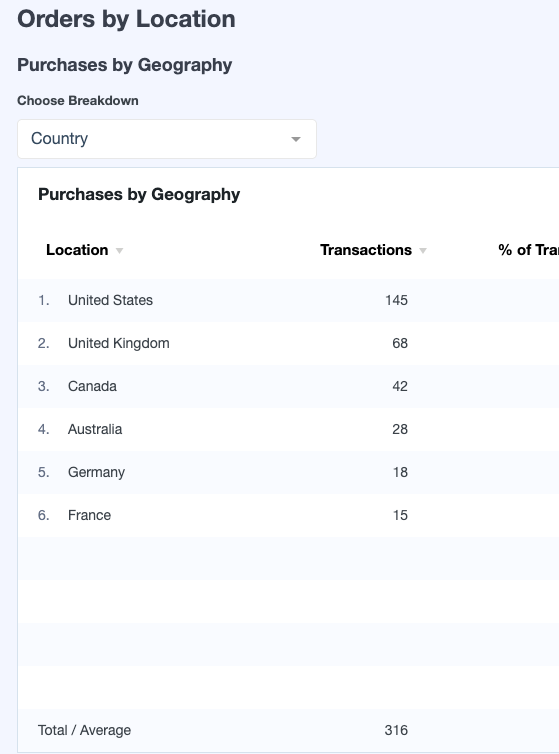The height and width of the screenshot is (754, 559).
Task: Click the 145 transactions value
Action: click(396, 301)
